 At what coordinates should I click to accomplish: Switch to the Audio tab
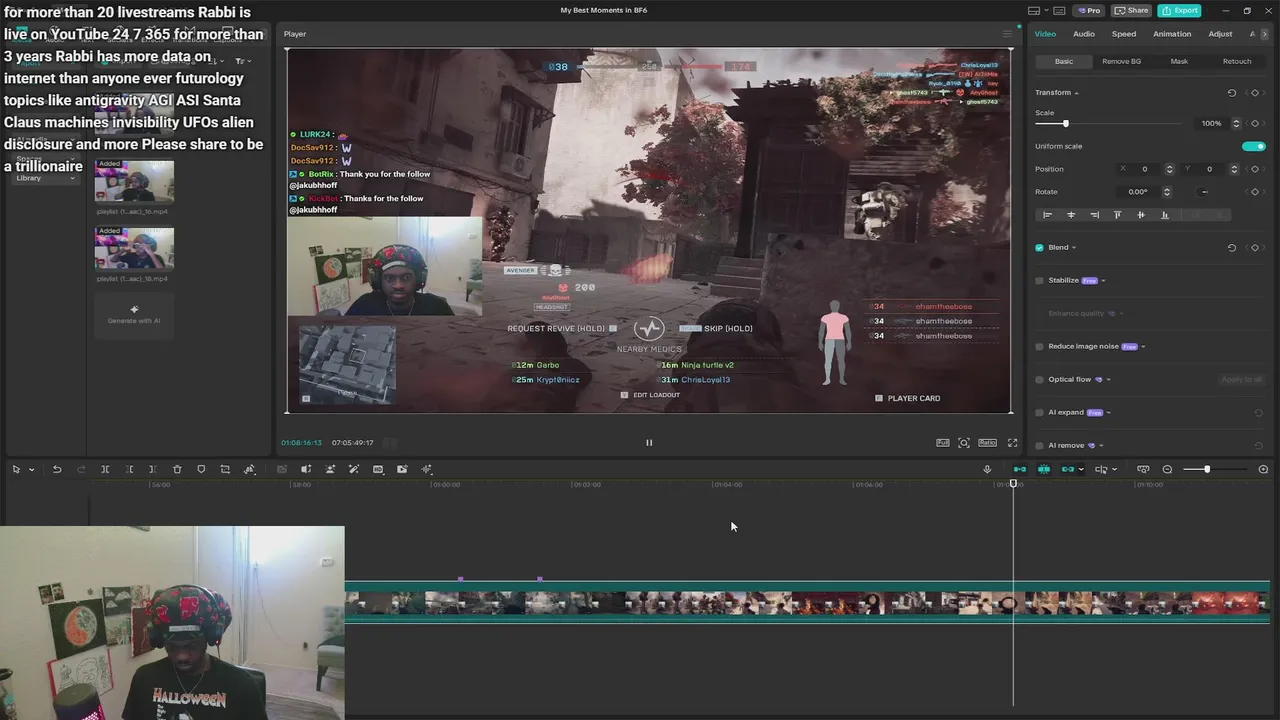(1084, 34)
